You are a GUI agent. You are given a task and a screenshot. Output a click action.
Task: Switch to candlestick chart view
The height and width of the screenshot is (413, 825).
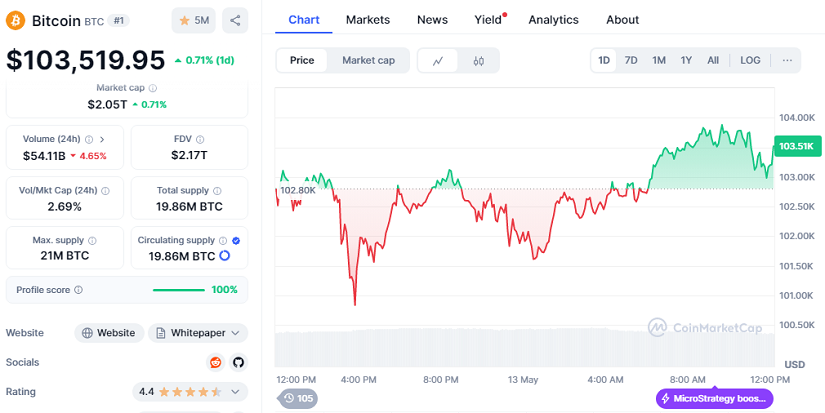pos(479,61)
